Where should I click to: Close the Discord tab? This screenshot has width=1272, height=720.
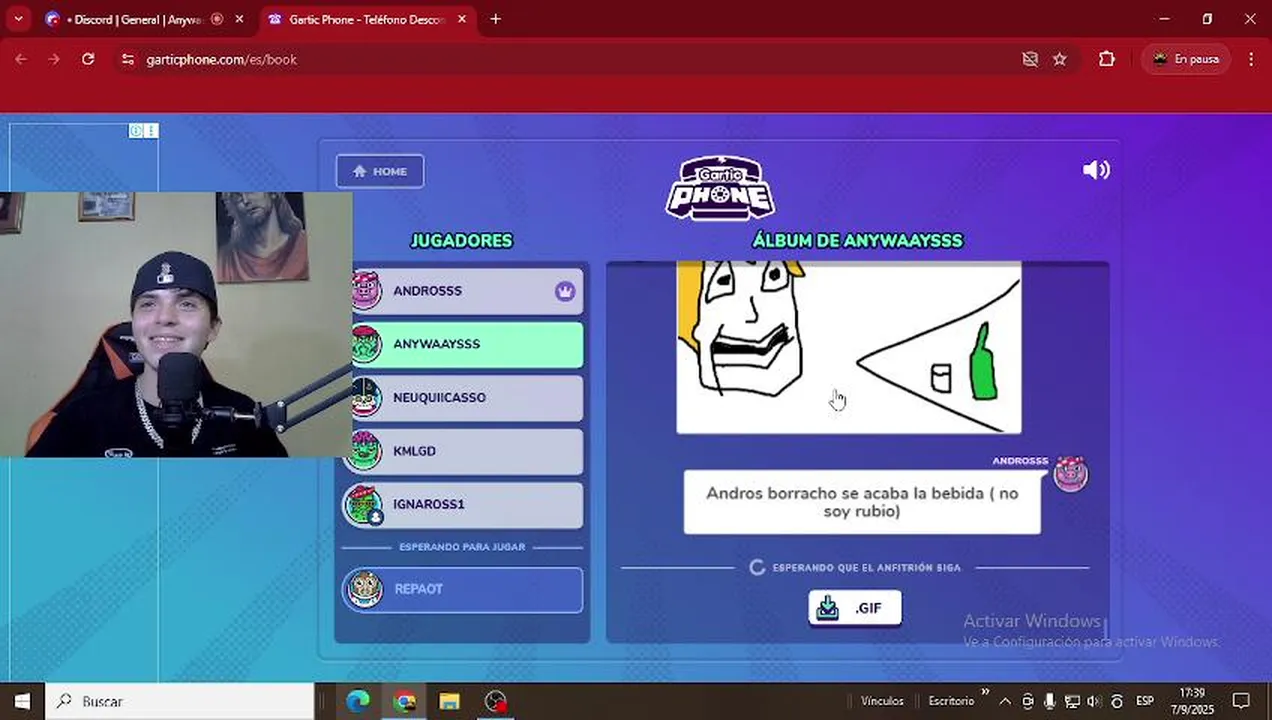[239, 19]
